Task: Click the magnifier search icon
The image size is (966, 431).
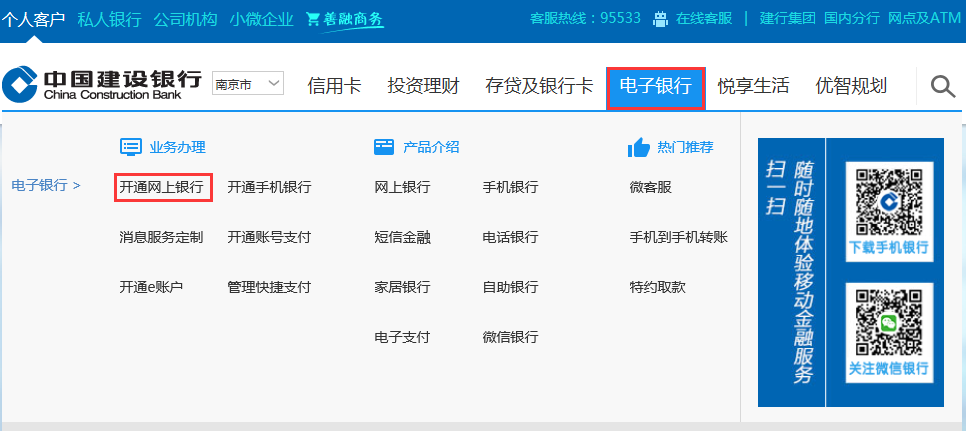Action: coord(942,87)
